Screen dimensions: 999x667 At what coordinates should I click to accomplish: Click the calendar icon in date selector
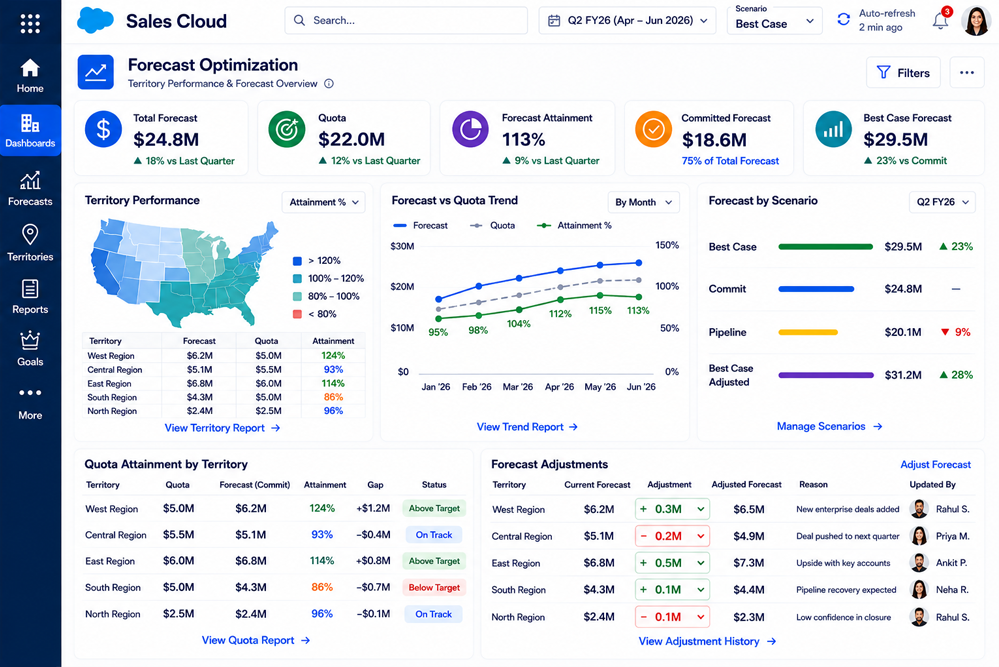coord(554,20)
